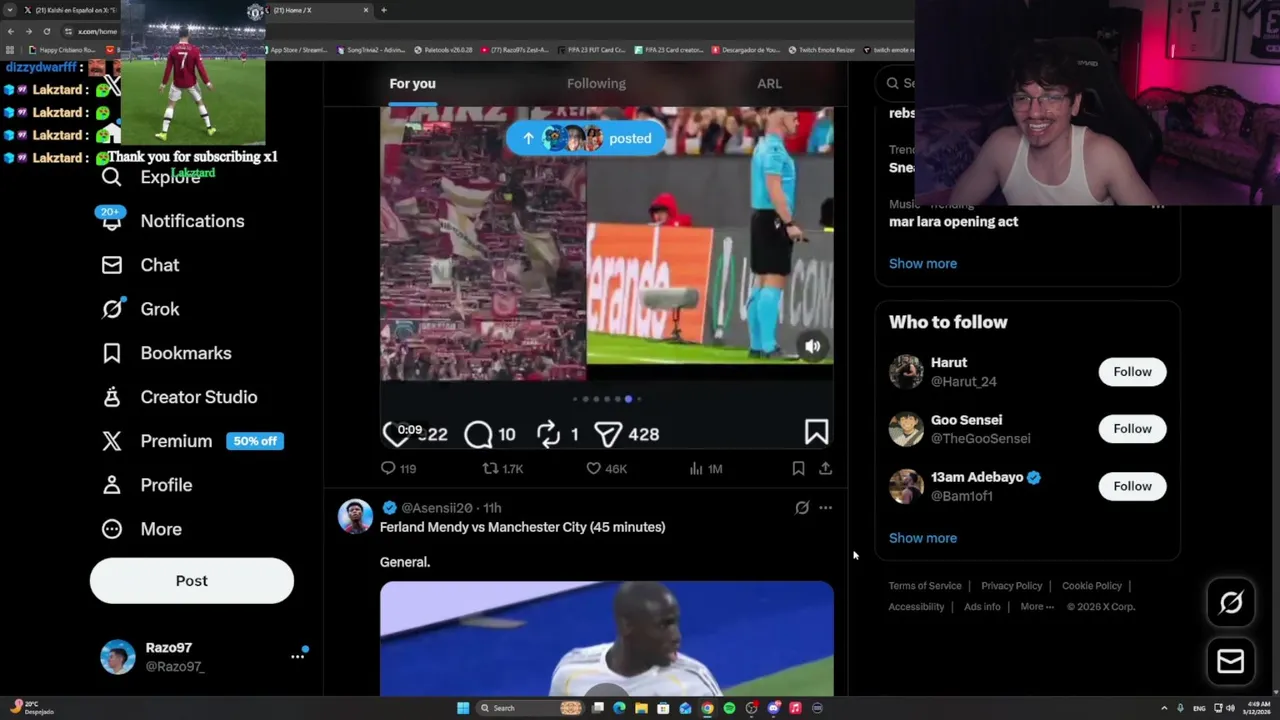Click the blue posted pill to see new posts
This screenshot has width=1280, height=720.
coord(586,138)
